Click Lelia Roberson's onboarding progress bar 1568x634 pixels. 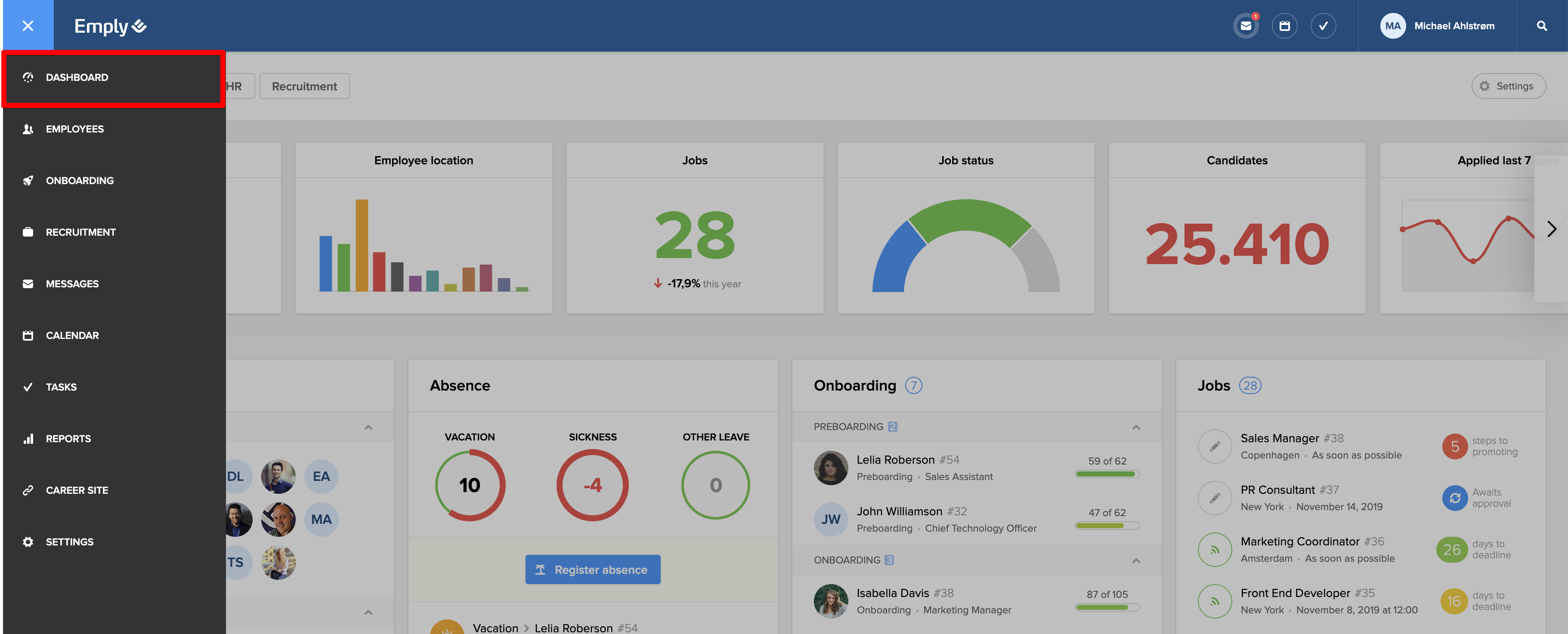[x=1107, y=474]
